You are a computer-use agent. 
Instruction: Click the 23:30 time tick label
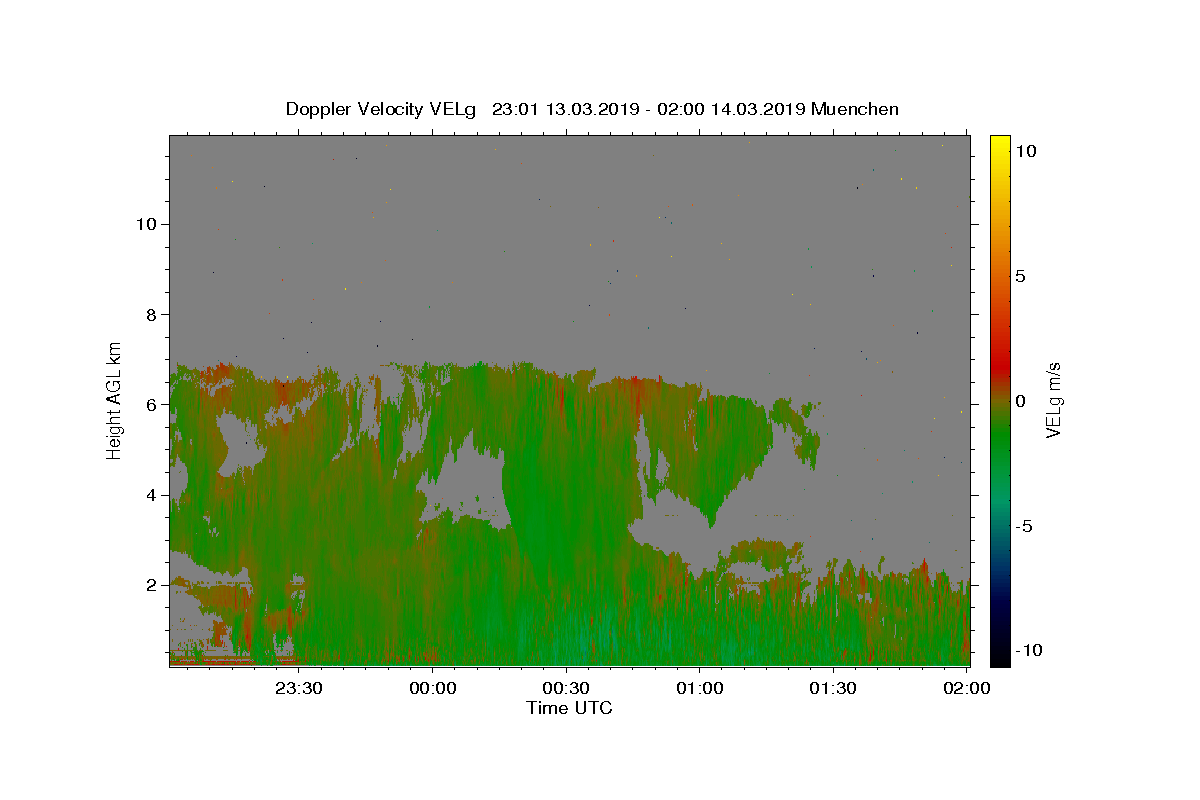coord(299,688)
